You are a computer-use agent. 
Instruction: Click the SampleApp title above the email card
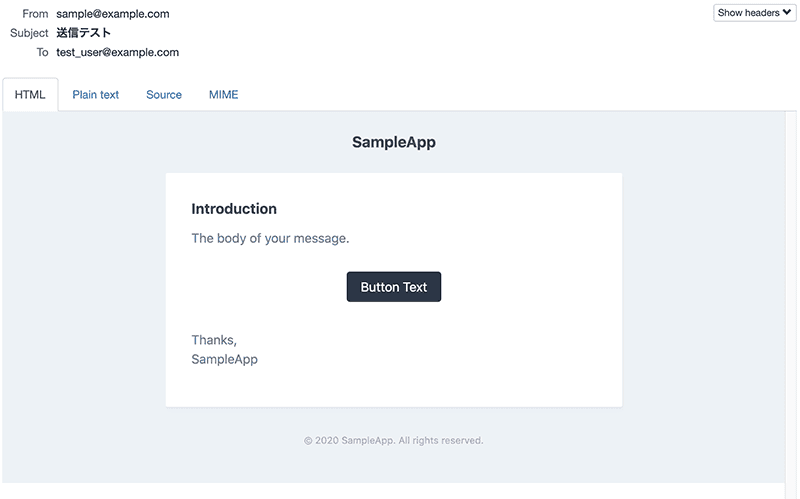coord(393,142)
